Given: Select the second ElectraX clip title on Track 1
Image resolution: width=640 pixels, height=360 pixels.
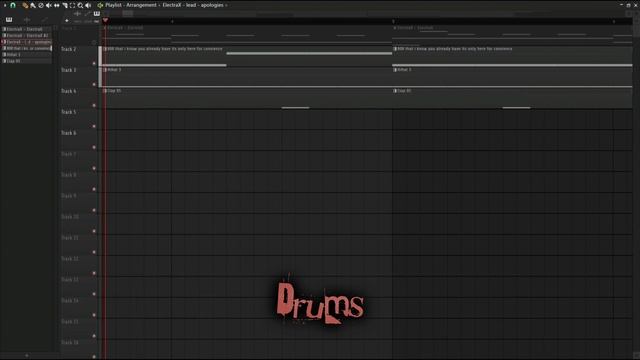Looking at the screenshot, I should (415, 28).
